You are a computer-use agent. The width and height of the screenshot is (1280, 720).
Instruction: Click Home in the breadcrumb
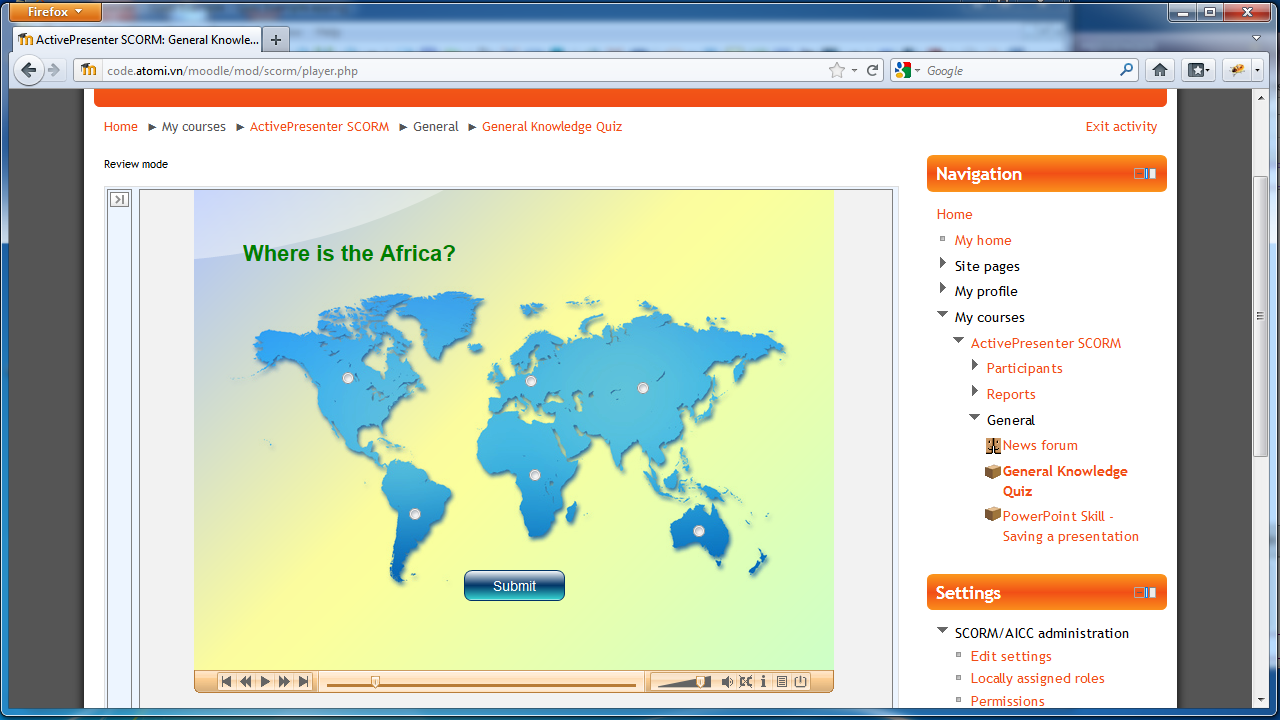[x=121, y=127]
